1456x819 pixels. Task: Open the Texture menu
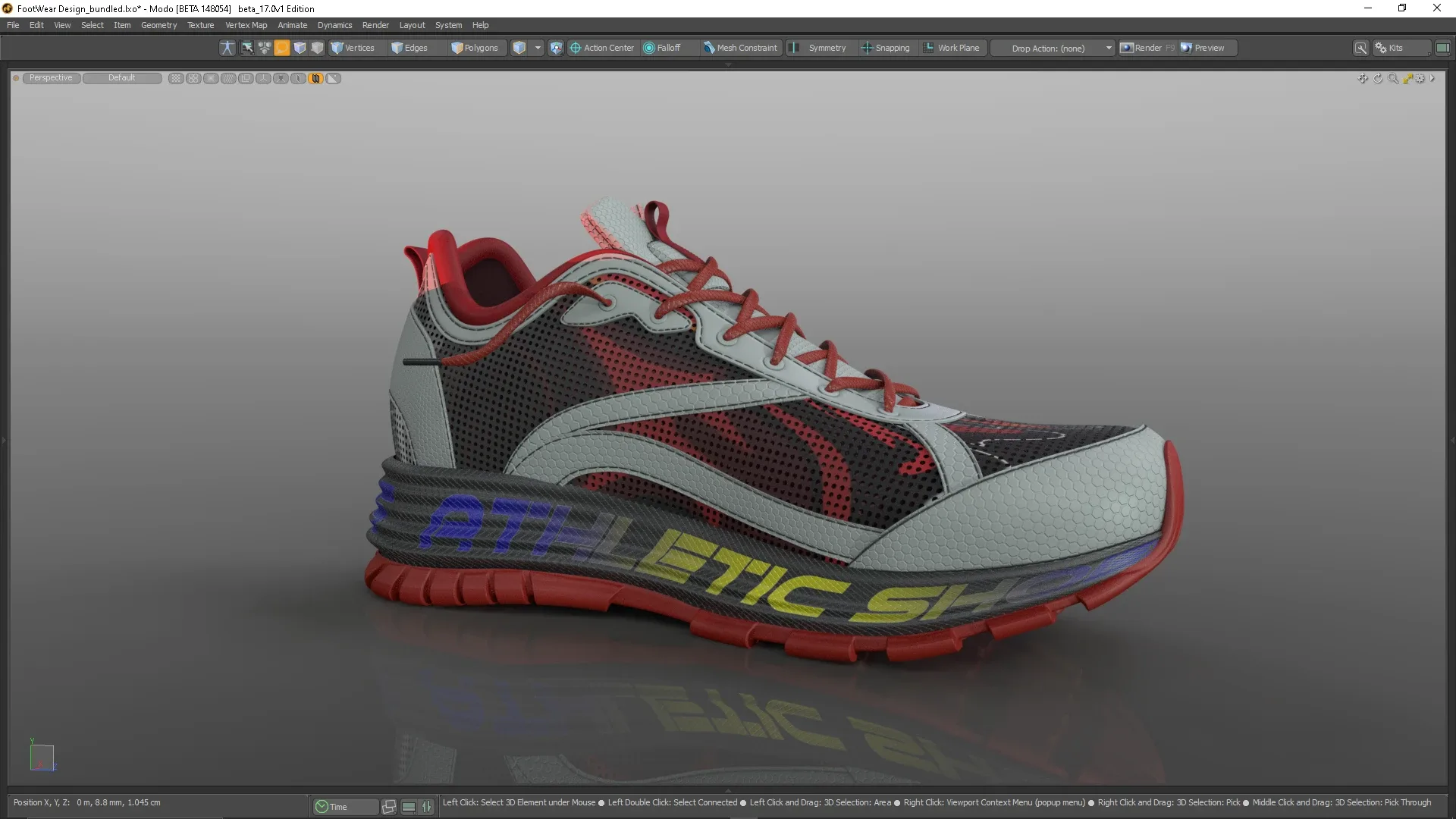201,25
